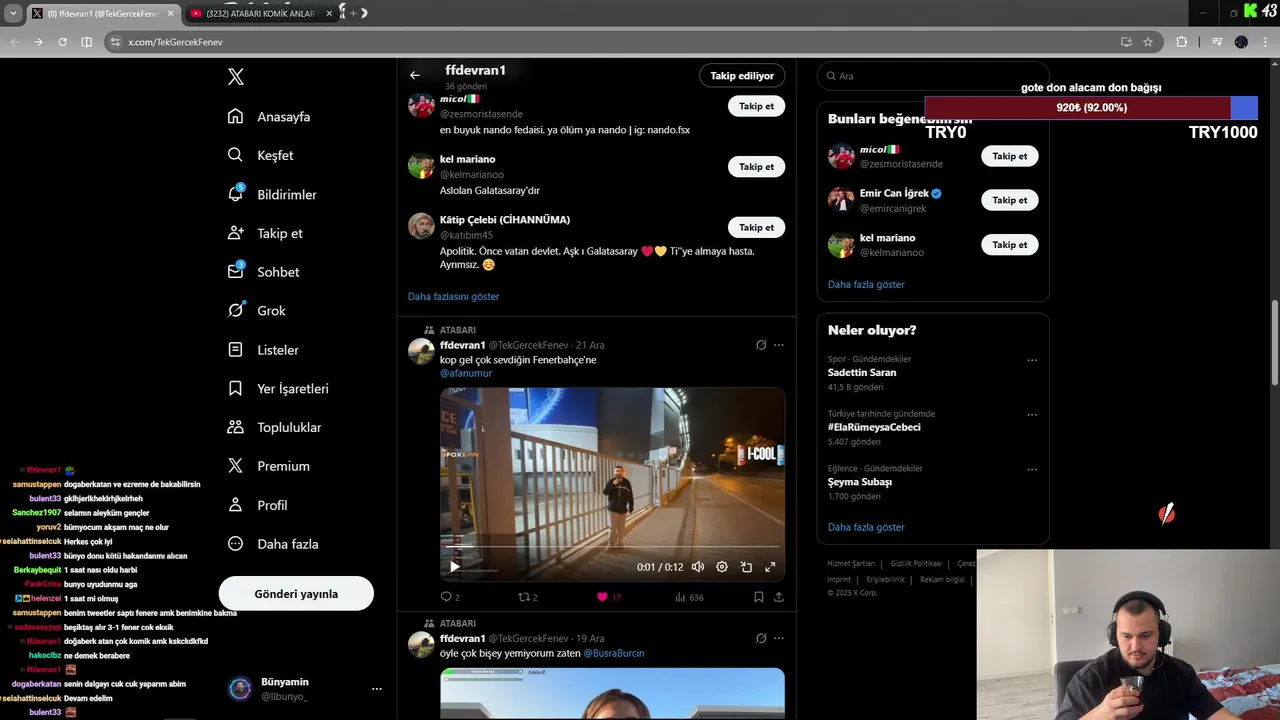Open Anasayfa home page
The height and width of the screenshot is (720, 1280).
[x=270, y=117]
